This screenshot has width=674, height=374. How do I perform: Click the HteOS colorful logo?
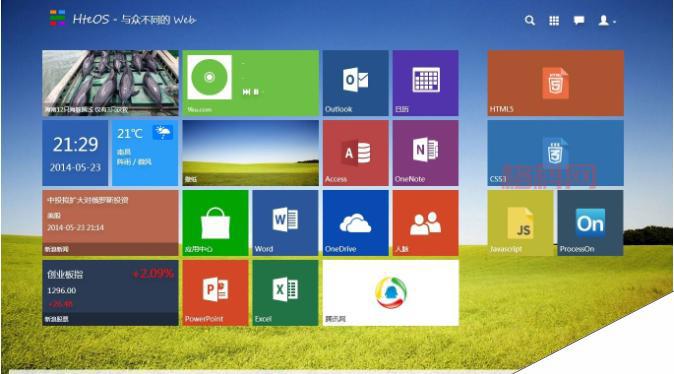tap(57, 18)
